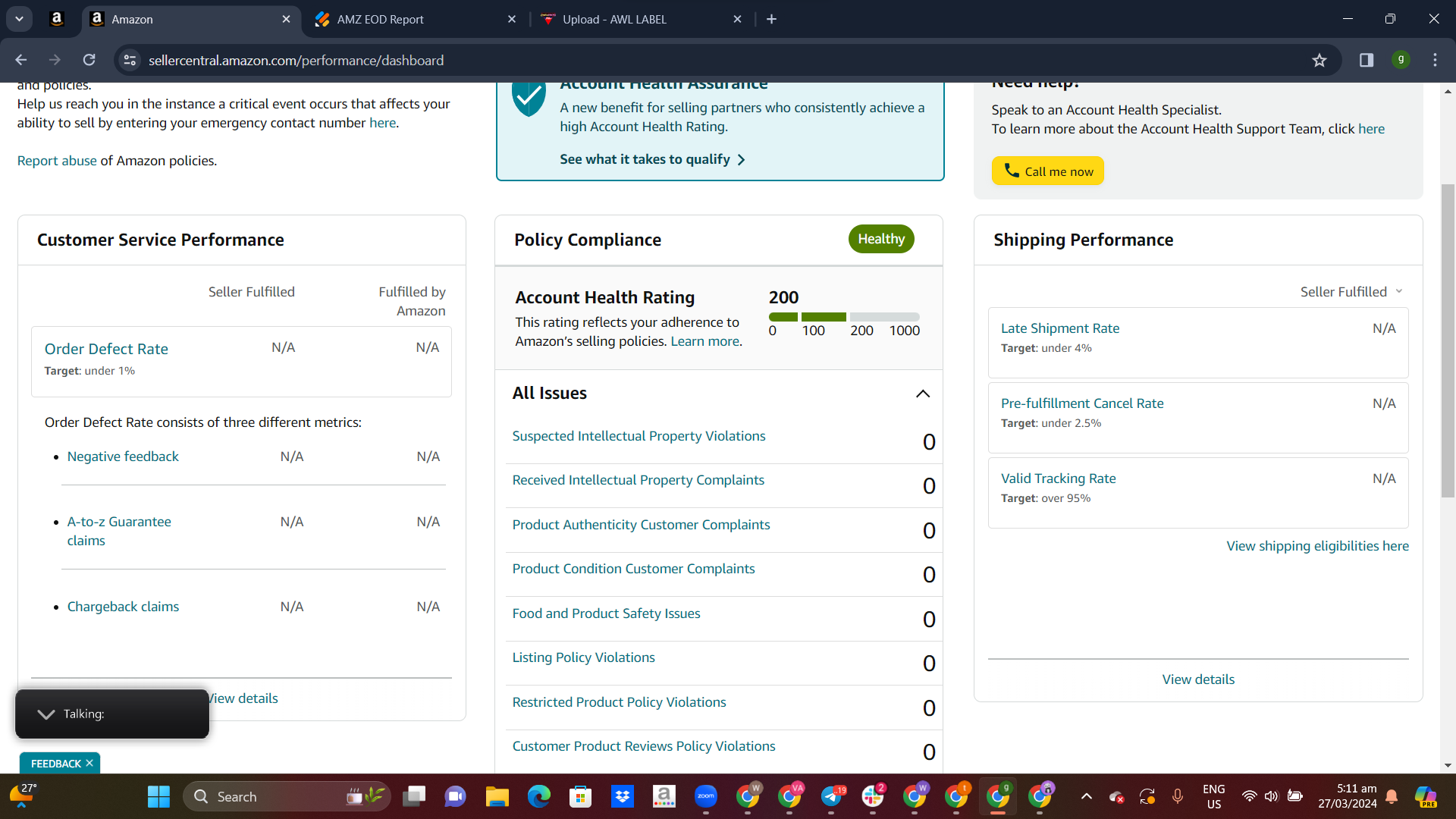Click the scrollbar down arrow
The width and height of the screenshot is (1456, 819).
tap(1448, 765)
